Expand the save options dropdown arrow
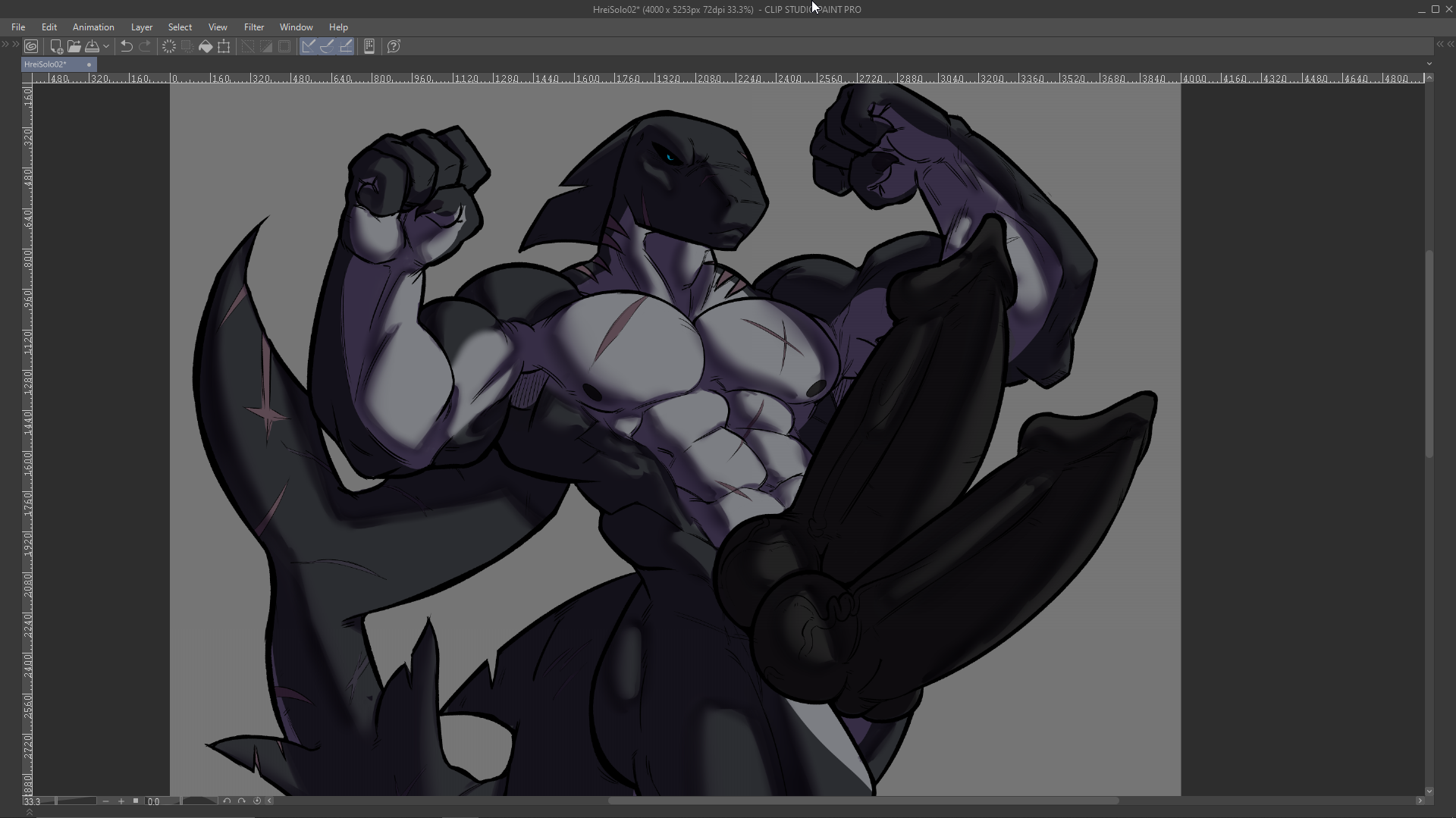Screen dimensions: 1456x818 pyautogui.click(x=106, y=46)
